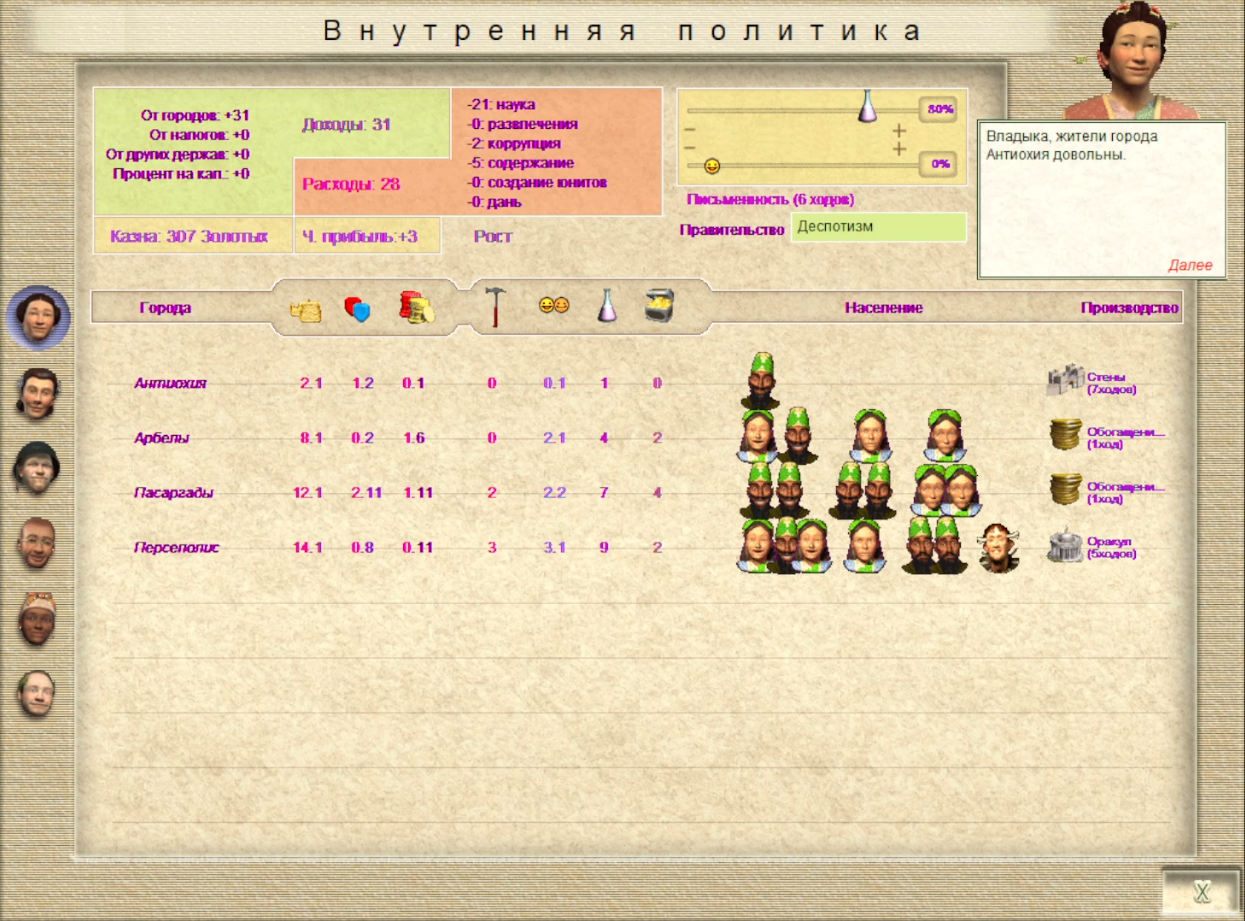
Task: Click the Население column header
Action: point(883,308)
